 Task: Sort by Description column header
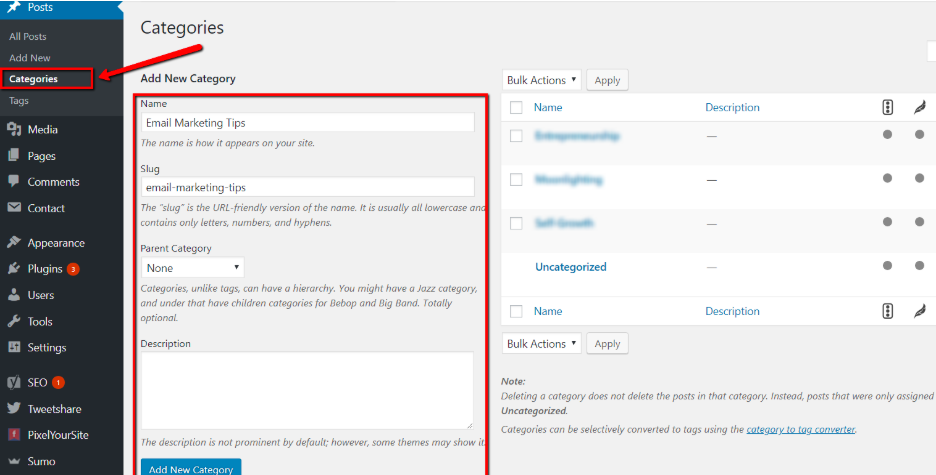(x=732, y=107)
